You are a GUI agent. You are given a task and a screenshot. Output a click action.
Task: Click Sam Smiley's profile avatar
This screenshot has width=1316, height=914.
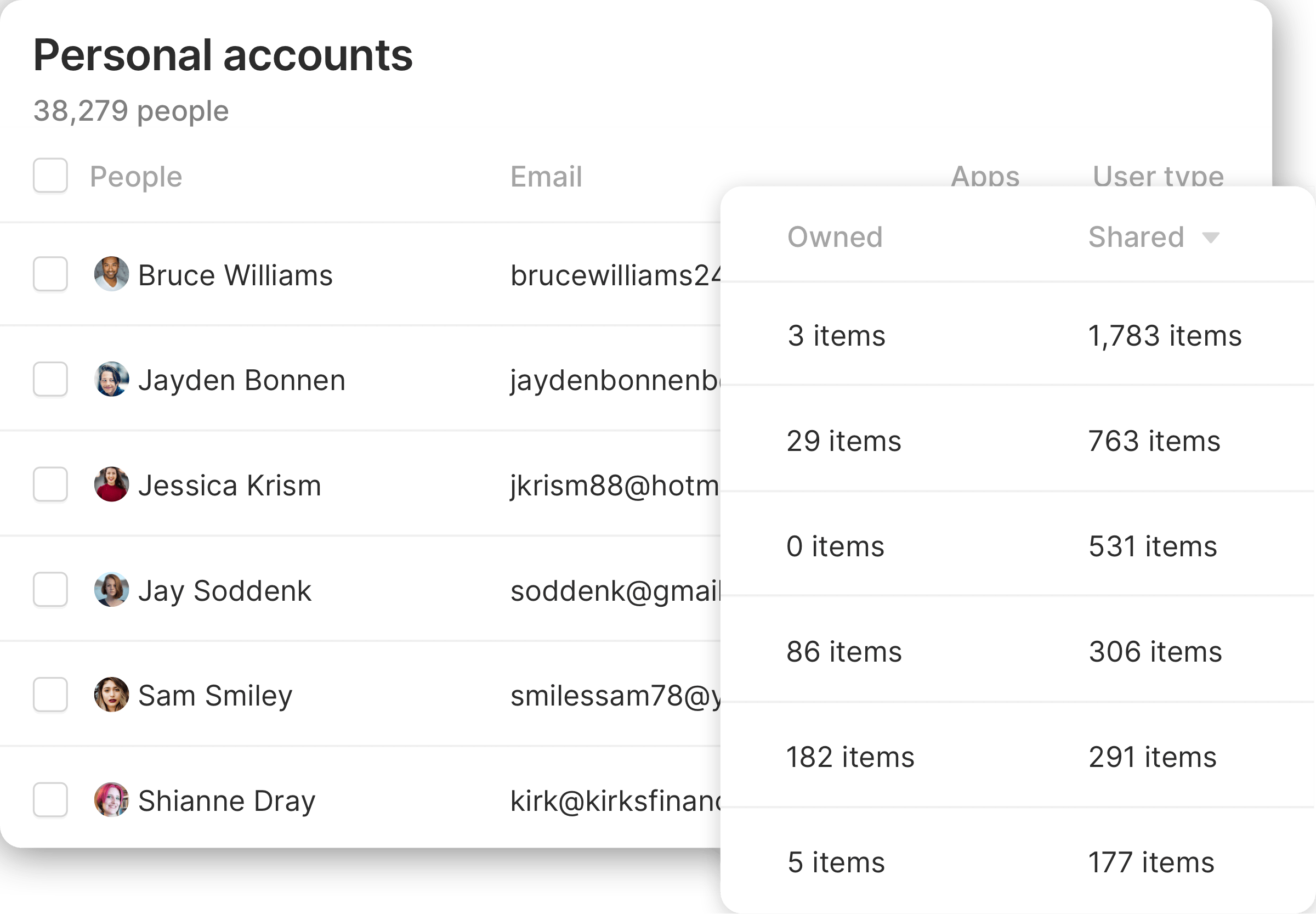(x=112, y=696)
